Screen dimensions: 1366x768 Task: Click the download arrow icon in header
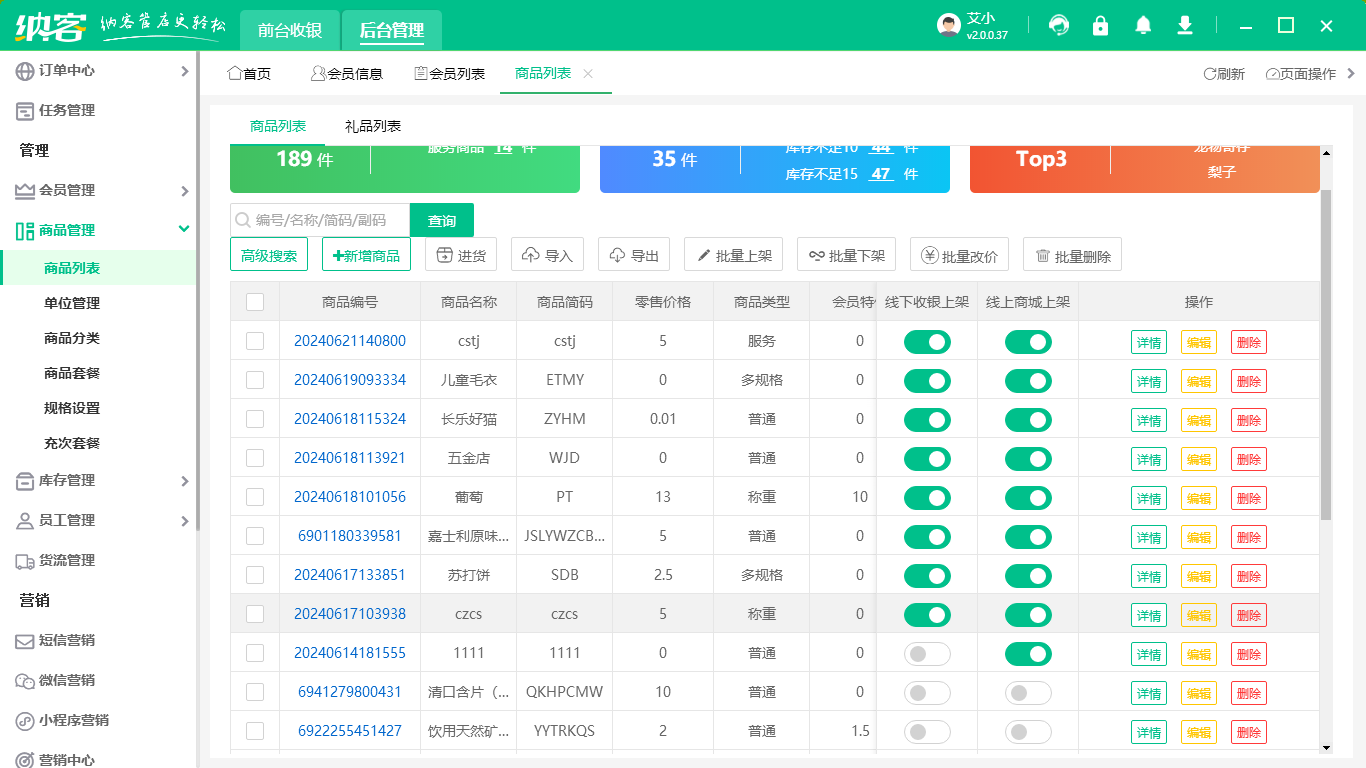1185,26
